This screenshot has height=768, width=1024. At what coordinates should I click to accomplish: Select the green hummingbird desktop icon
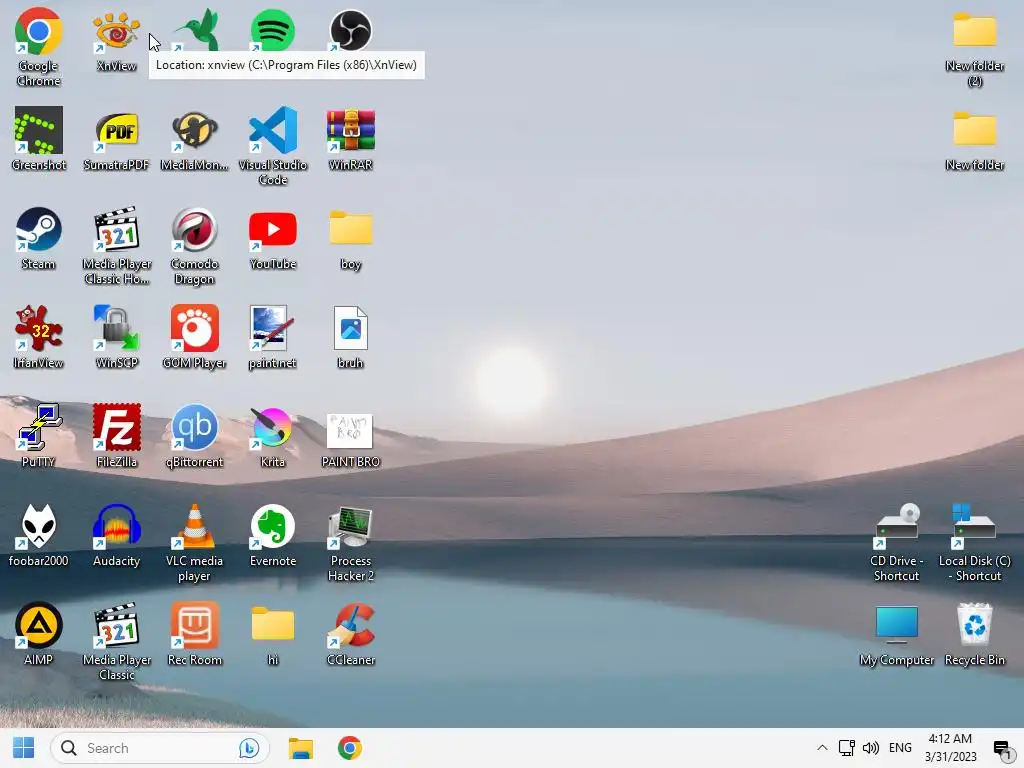coord(195,30)
